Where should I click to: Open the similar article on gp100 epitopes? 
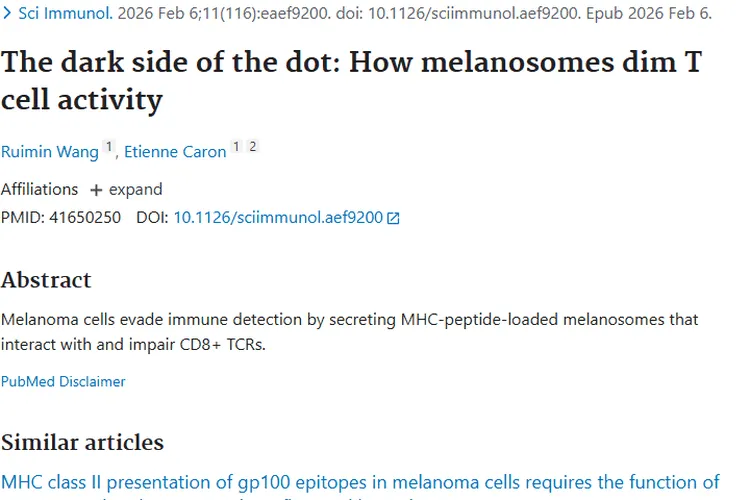click(x=360, y=483)
